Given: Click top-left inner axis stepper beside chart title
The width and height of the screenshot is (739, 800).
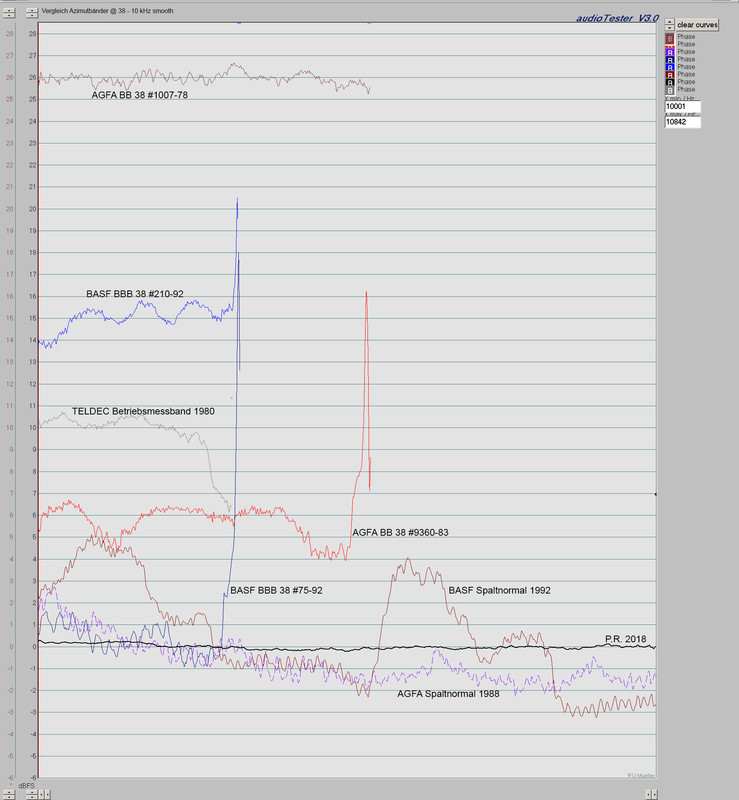Looking at the screenshot, I should tap(32, 13).
